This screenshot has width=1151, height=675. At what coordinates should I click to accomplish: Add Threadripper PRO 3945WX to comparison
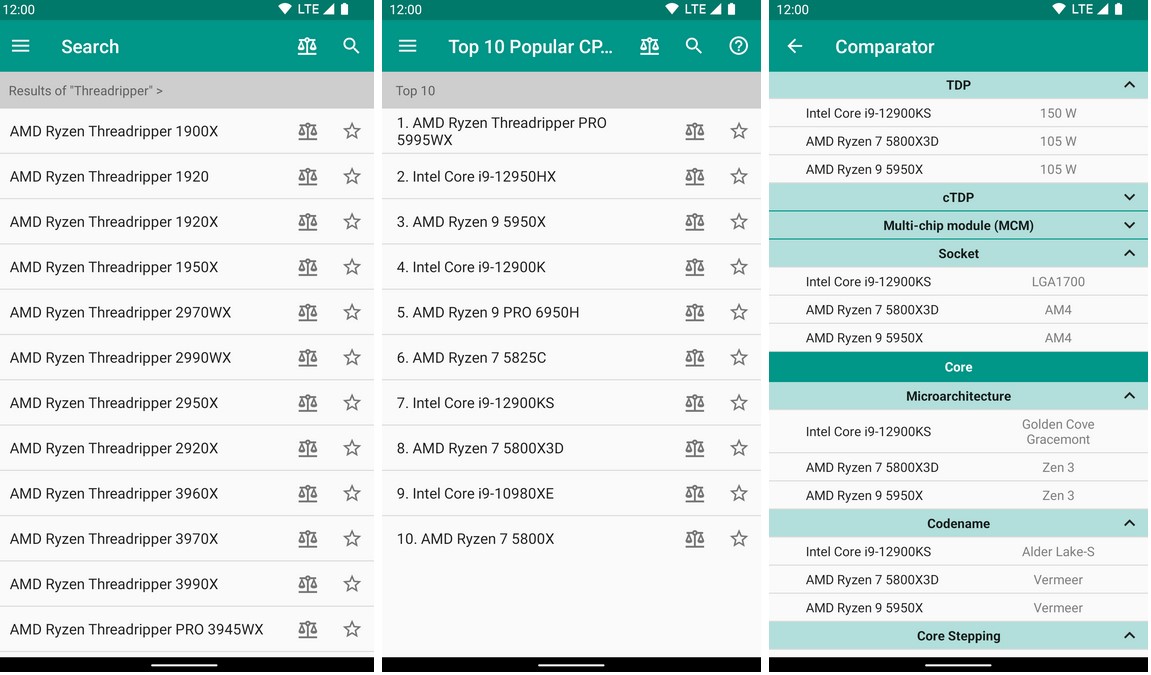(308, 630)
